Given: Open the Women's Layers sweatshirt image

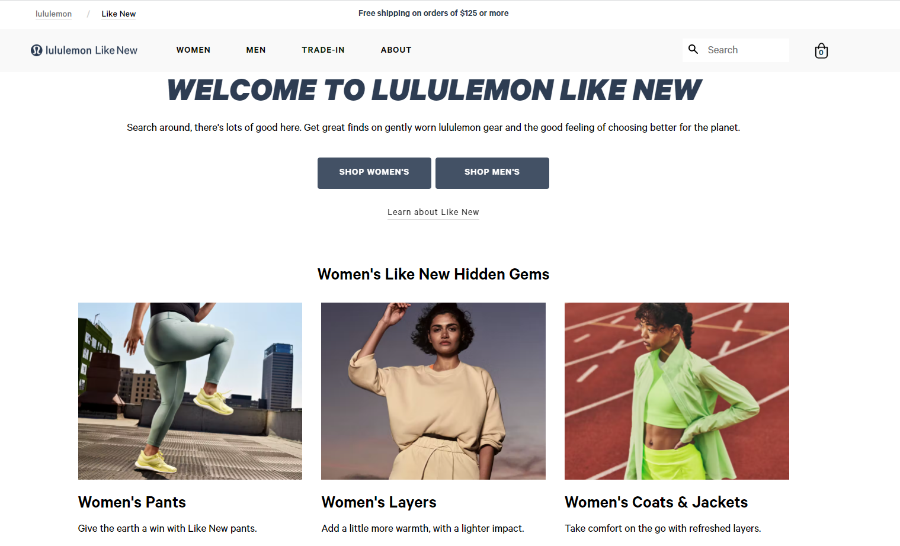Looking at the screenshot, I should pyautogui.click(x=433, y=391).
